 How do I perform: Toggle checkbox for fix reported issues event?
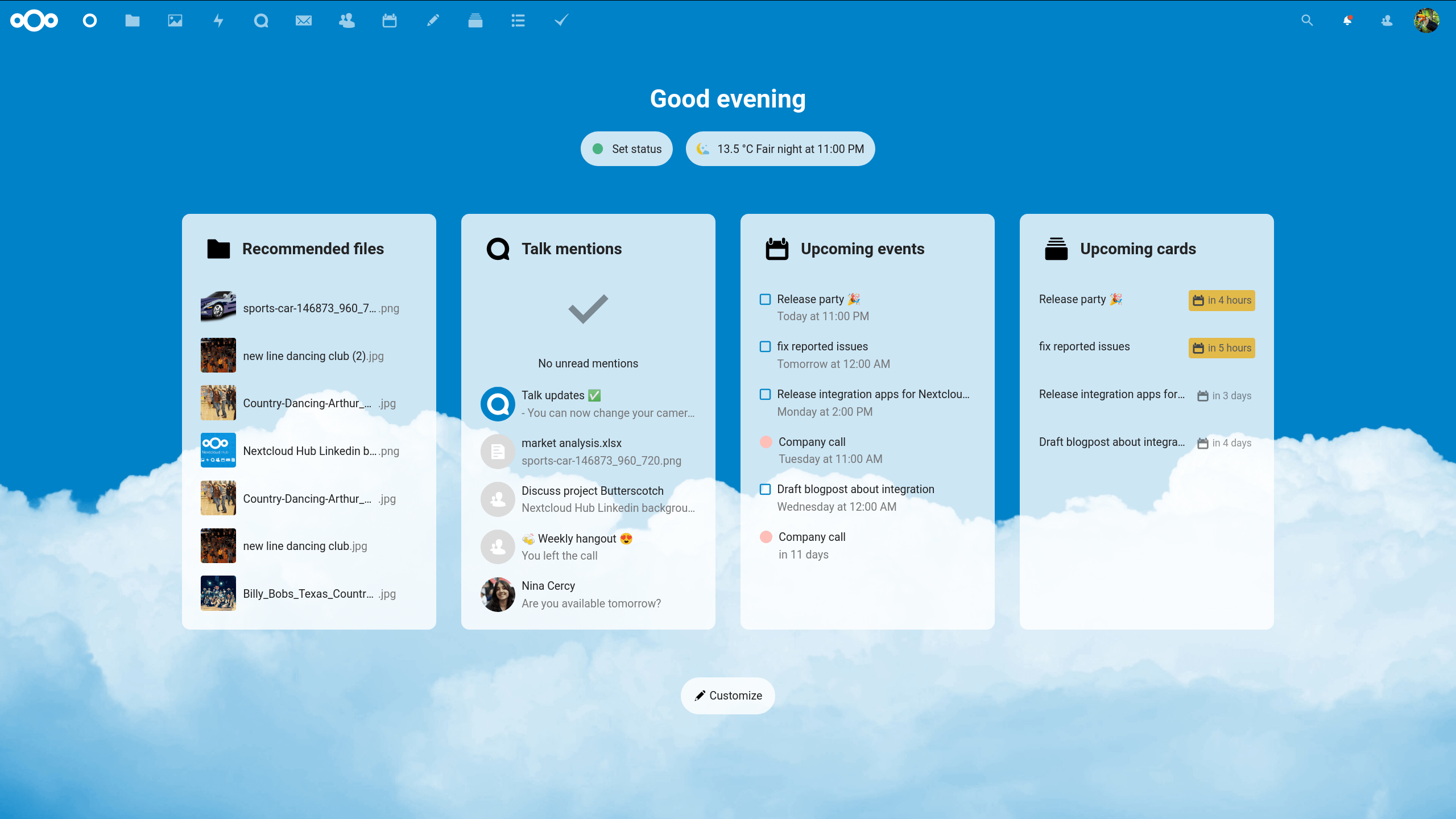pyautogui.click(x=764, y=346)
